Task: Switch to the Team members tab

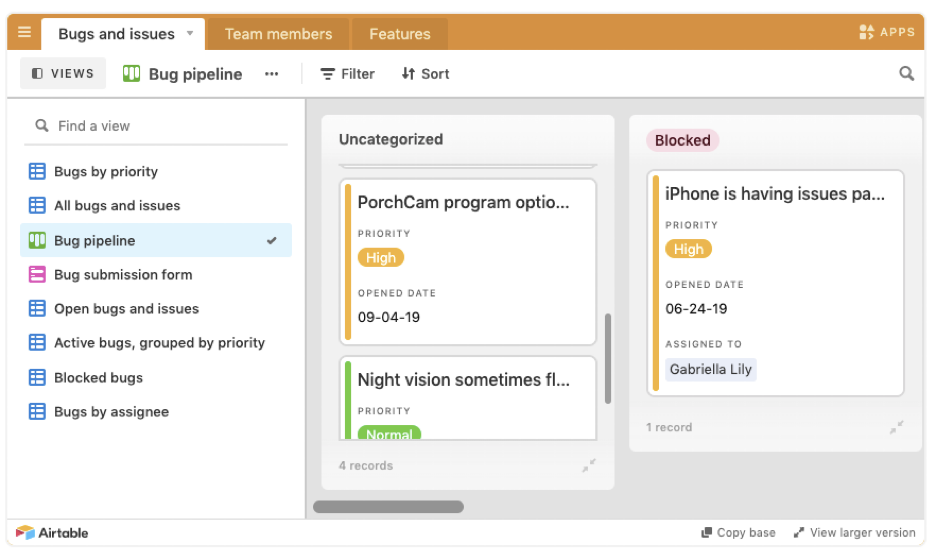Action: click(278, 34)
